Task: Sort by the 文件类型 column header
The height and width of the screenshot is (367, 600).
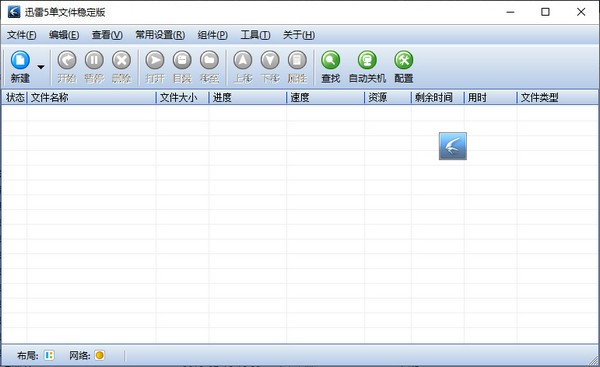Action: coord(558,98)
